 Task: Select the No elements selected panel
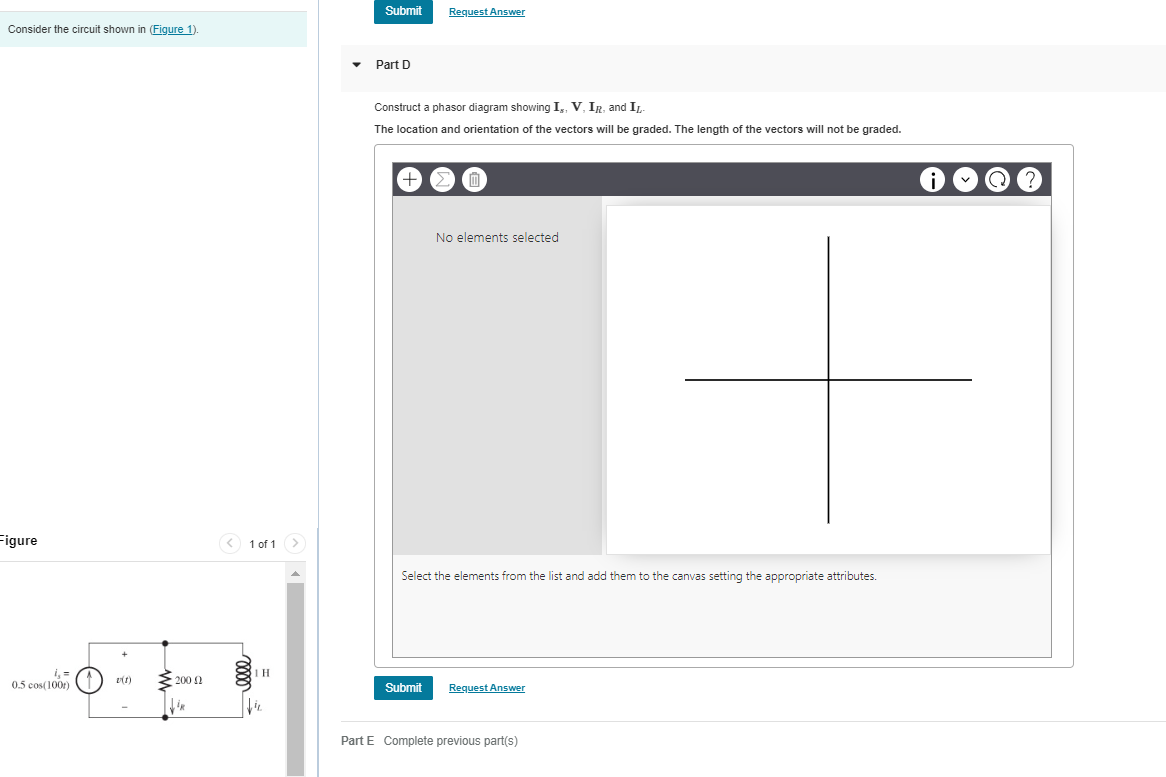pos(497,237)
